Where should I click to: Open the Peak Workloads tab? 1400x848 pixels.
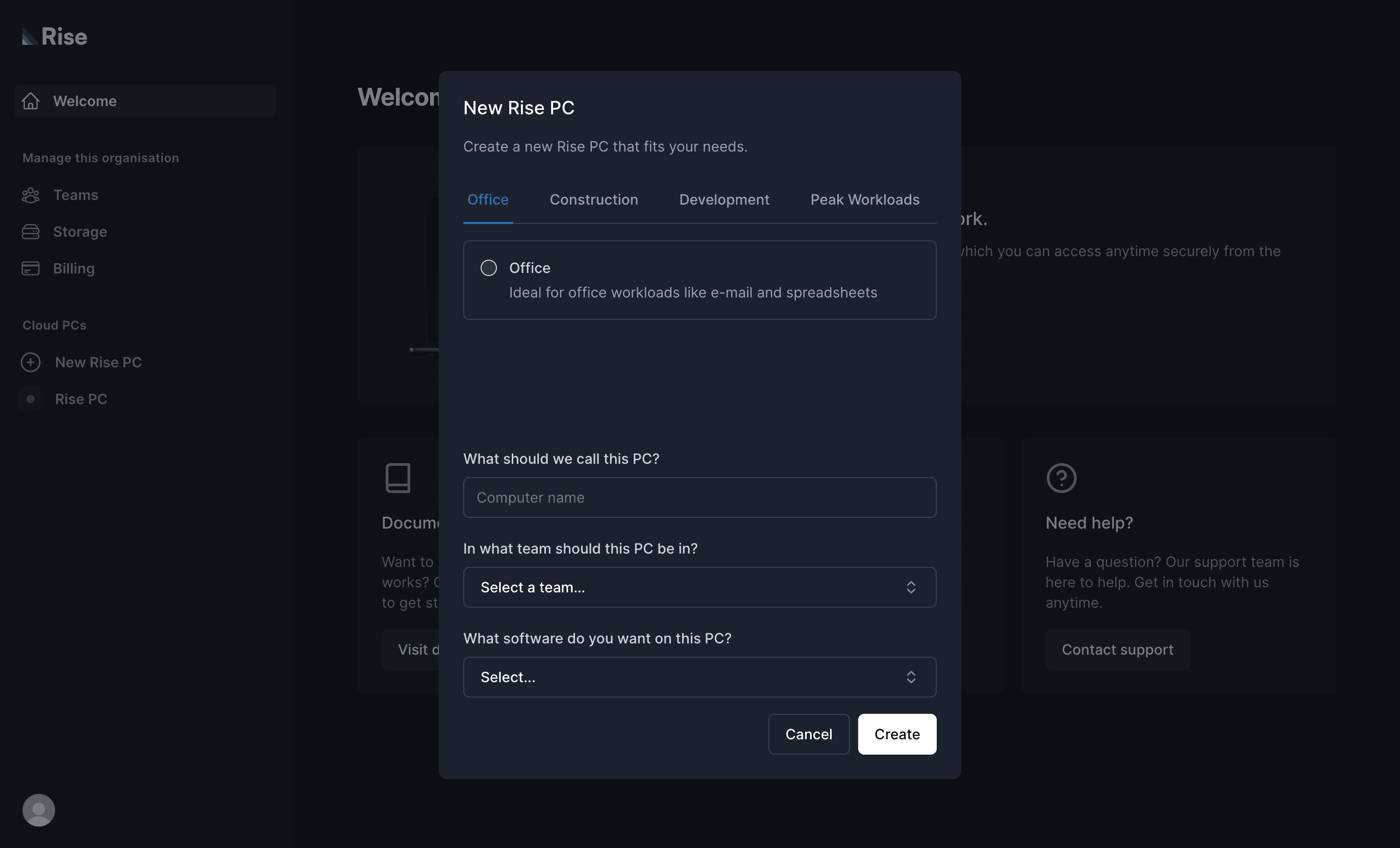(865, 199)
